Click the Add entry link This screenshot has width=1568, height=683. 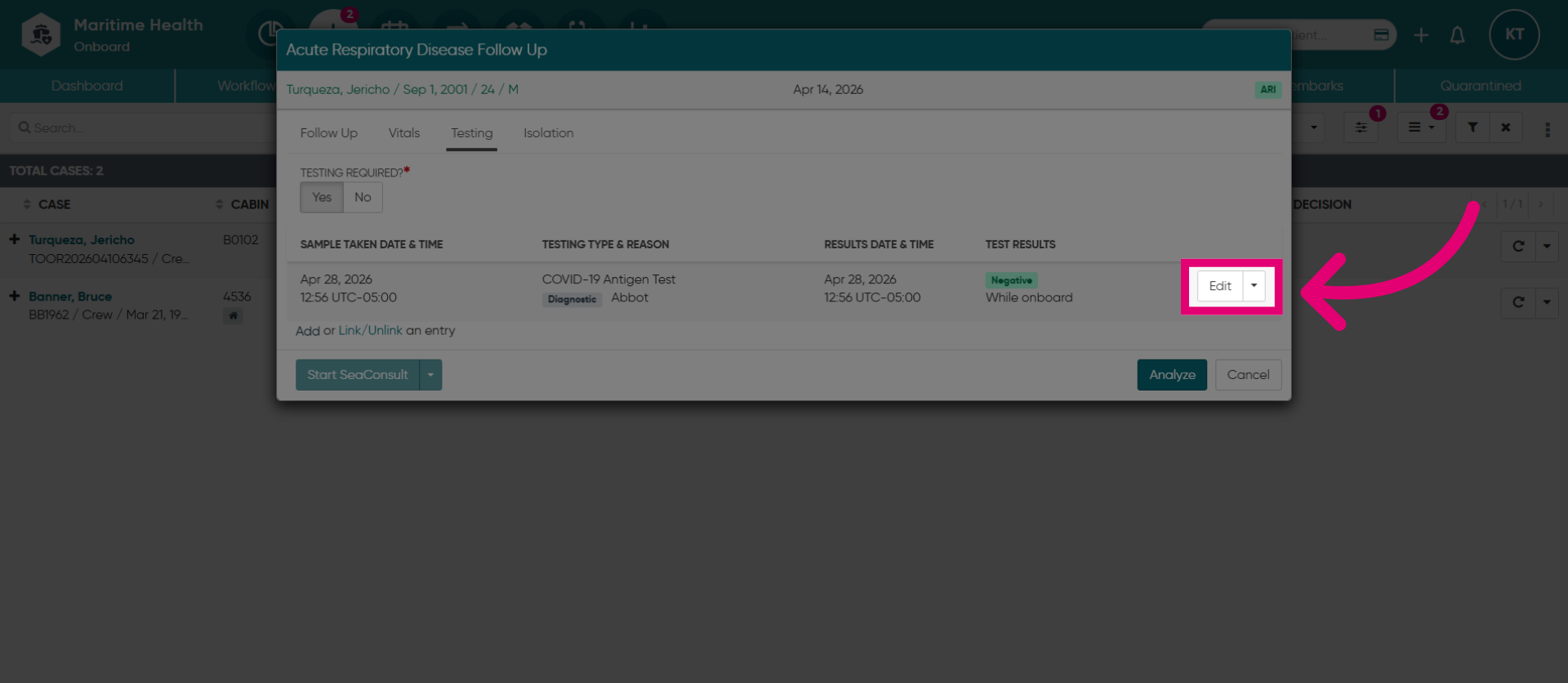(308, 331)
